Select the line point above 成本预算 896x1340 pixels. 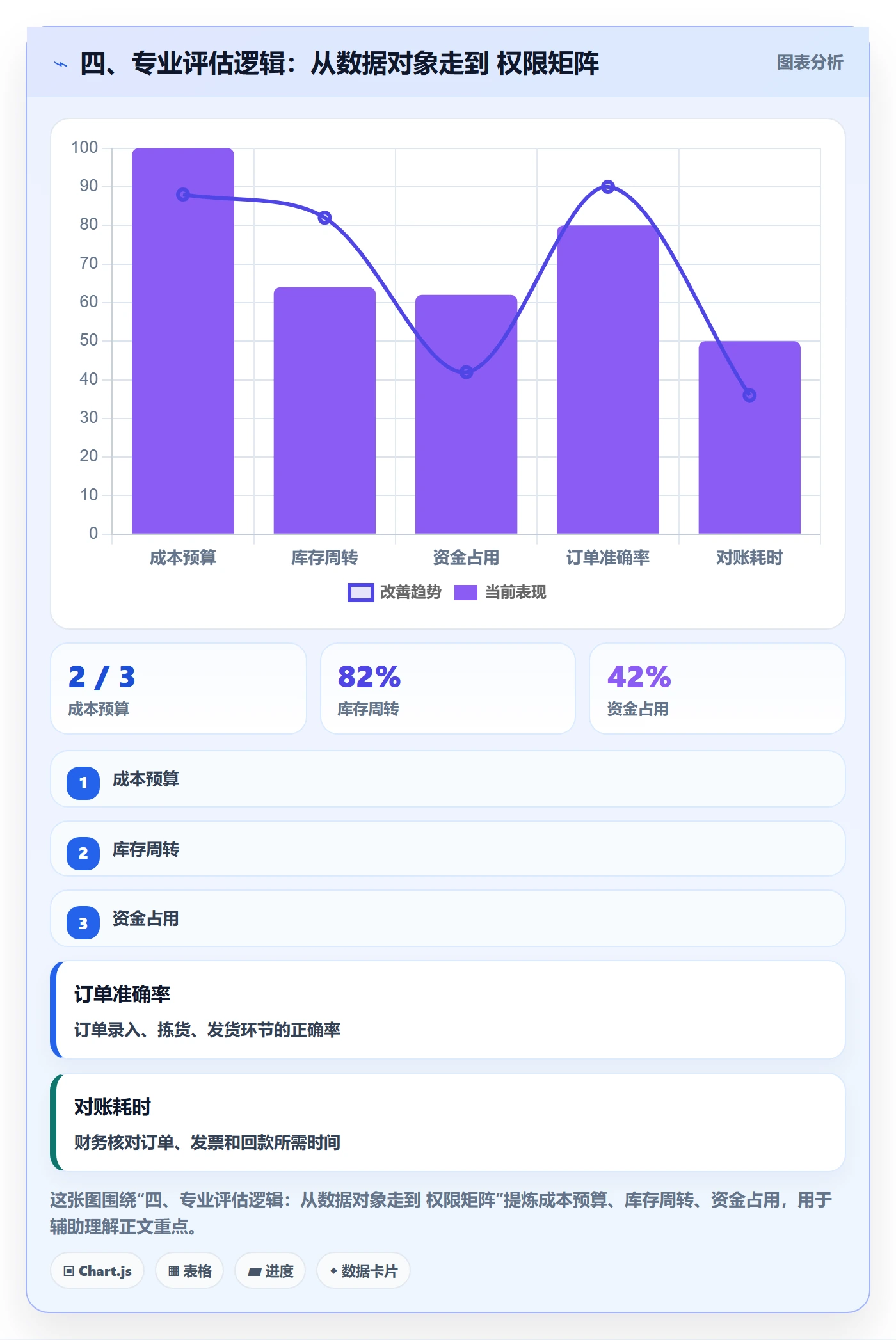click(x=183, y=195)
